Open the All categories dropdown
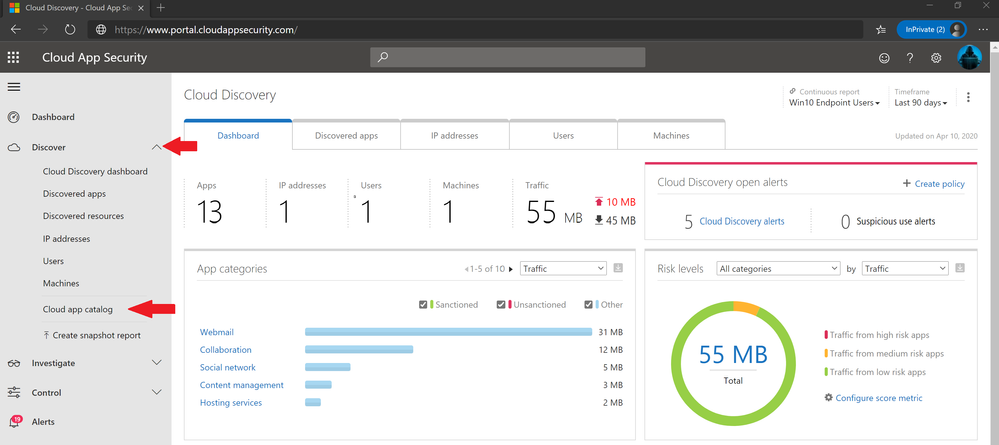 coord(778,268)
